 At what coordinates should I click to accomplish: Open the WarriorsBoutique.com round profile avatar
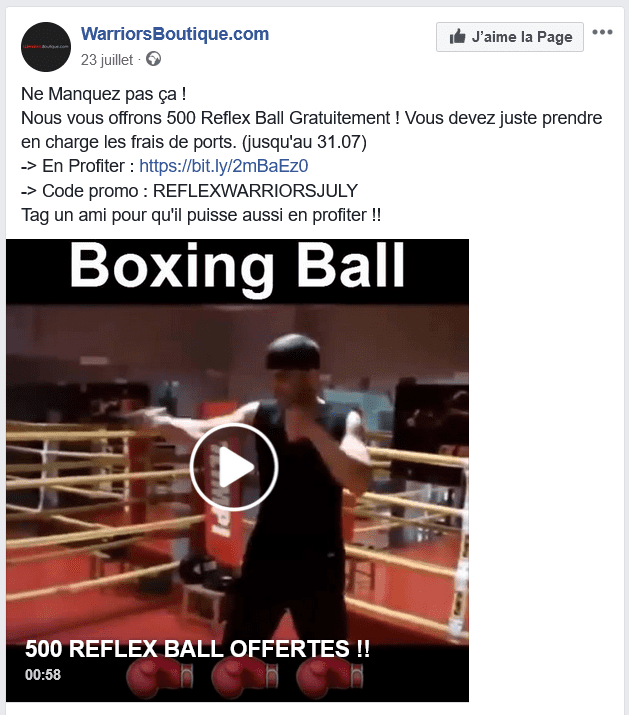[x=46, y=47]
